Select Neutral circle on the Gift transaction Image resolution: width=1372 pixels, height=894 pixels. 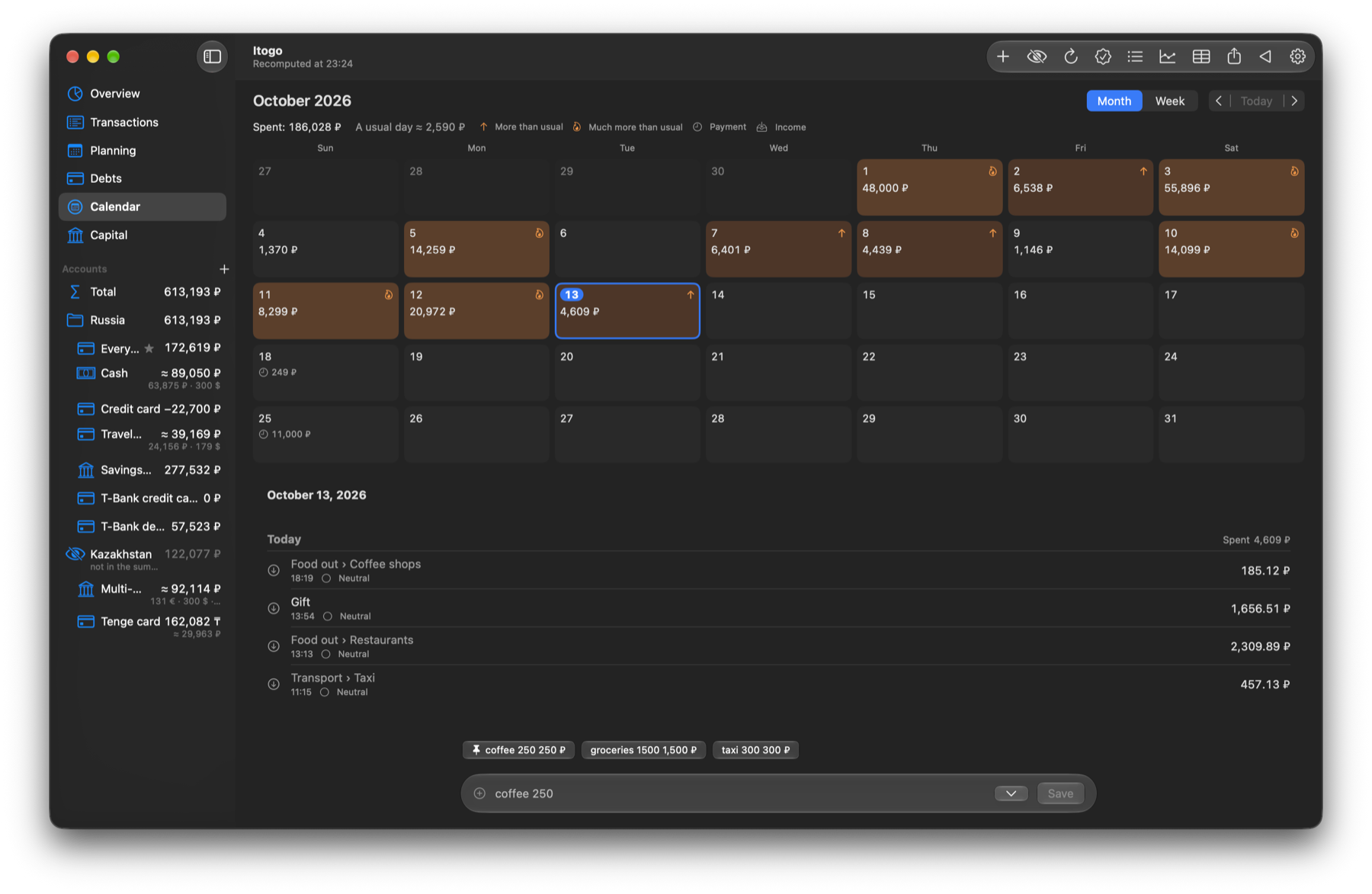328,617
